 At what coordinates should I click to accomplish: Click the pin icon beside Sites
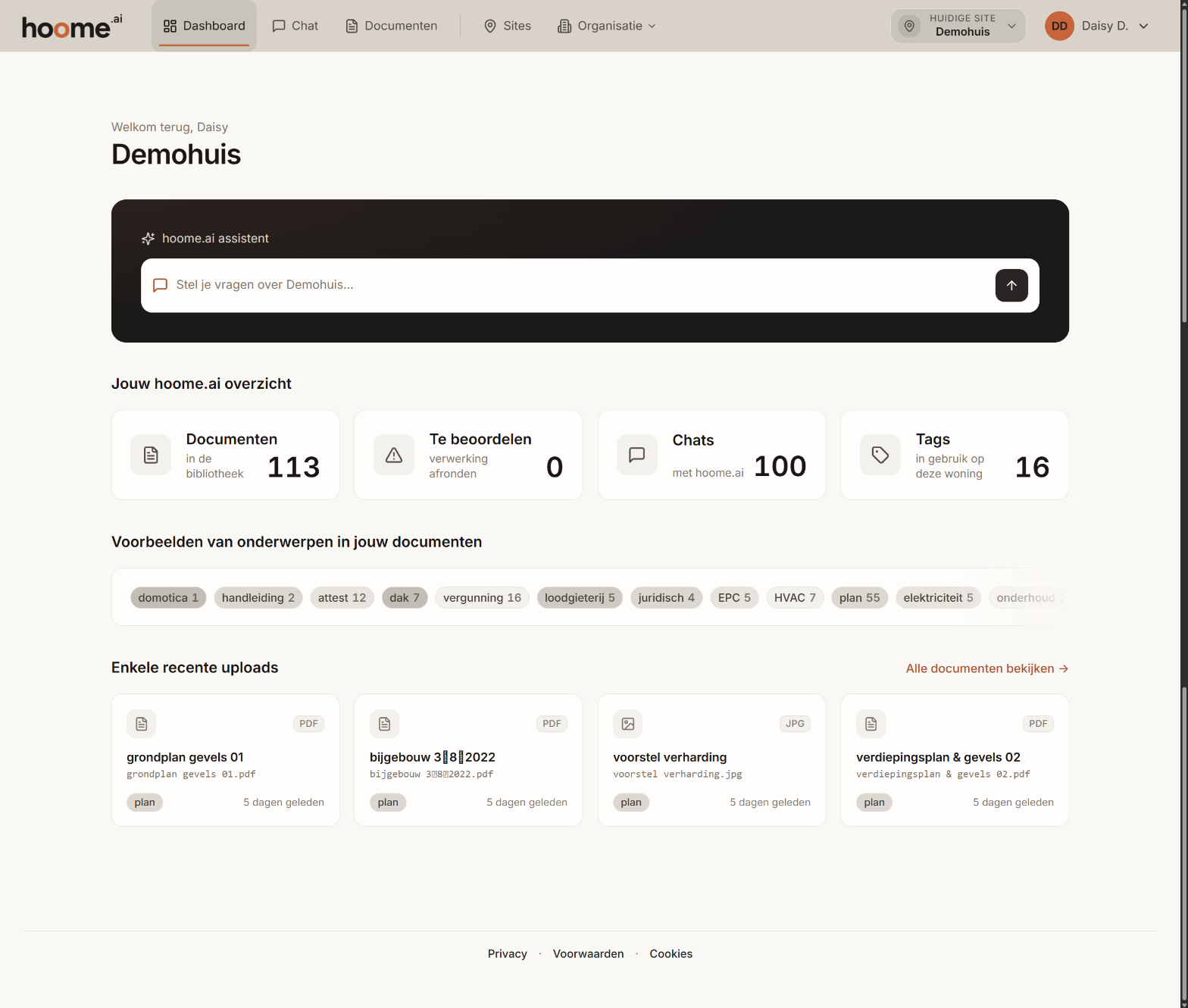[x=490, y=27]
